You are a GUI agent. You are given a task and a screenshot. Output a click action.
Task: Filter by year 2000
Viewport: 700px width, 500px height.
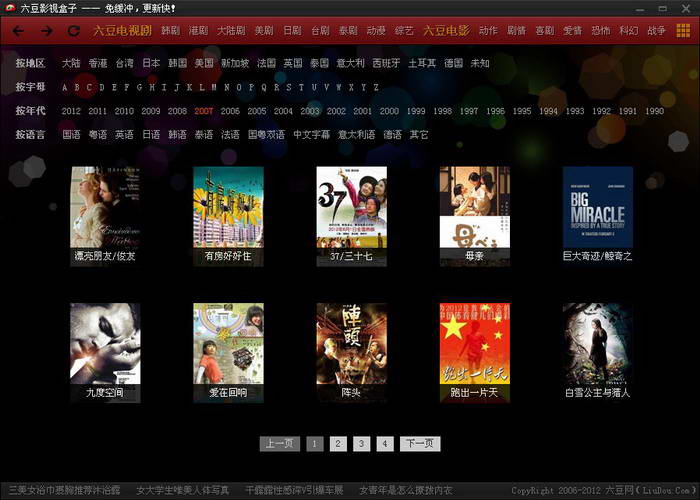click(x=389, y=111)
